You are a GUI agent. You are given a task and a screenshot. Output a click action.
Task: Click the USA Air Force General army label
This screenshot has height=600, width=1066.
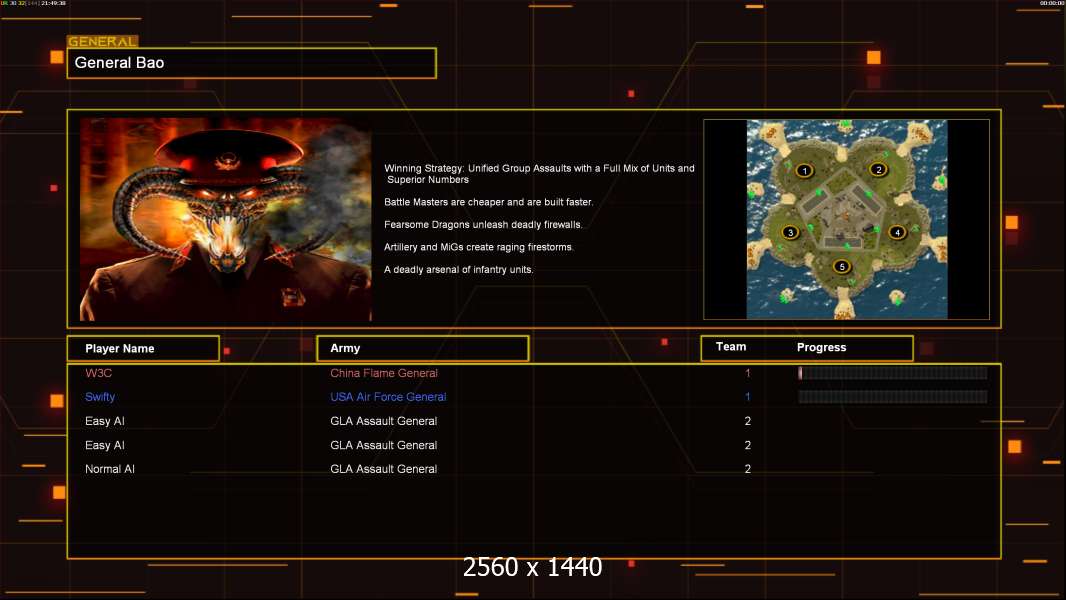tap(388, 397)
